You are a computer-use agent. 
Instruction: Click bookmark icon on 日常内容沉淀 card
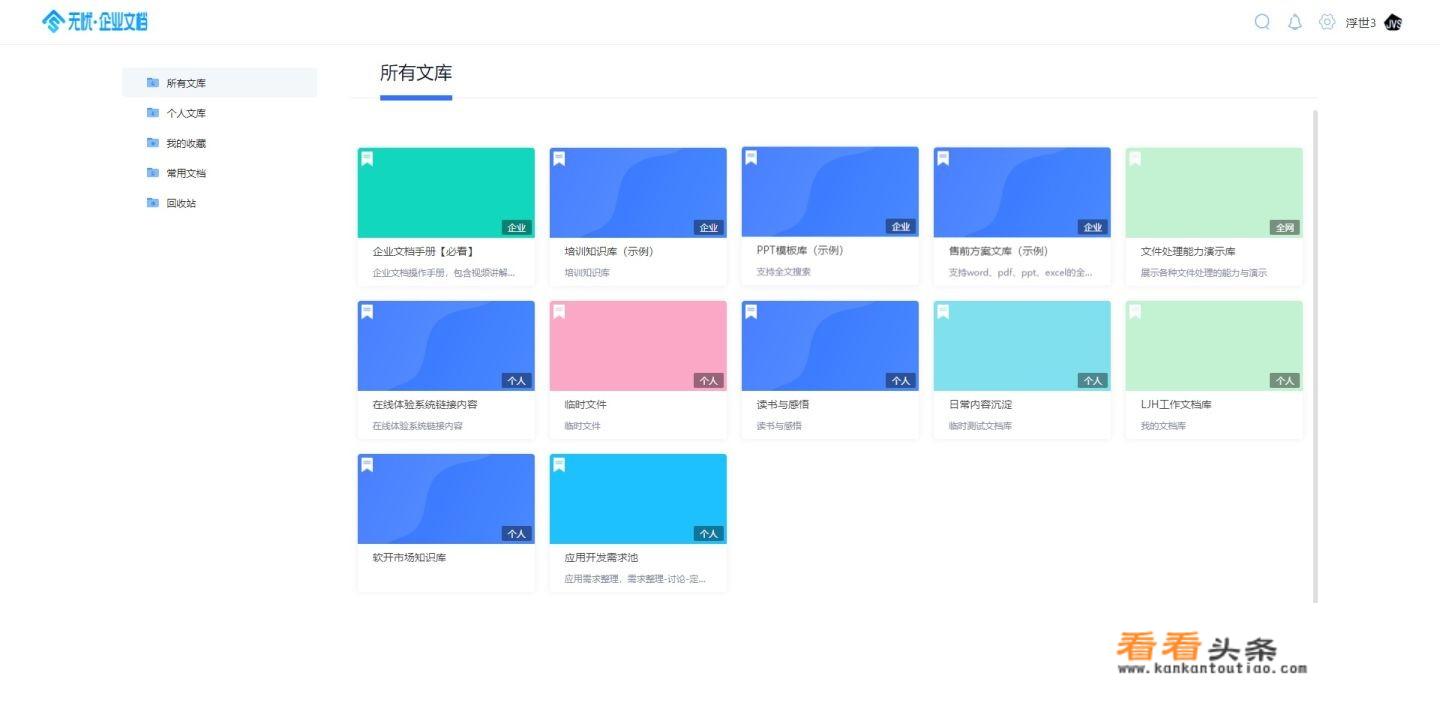(943, 311)
